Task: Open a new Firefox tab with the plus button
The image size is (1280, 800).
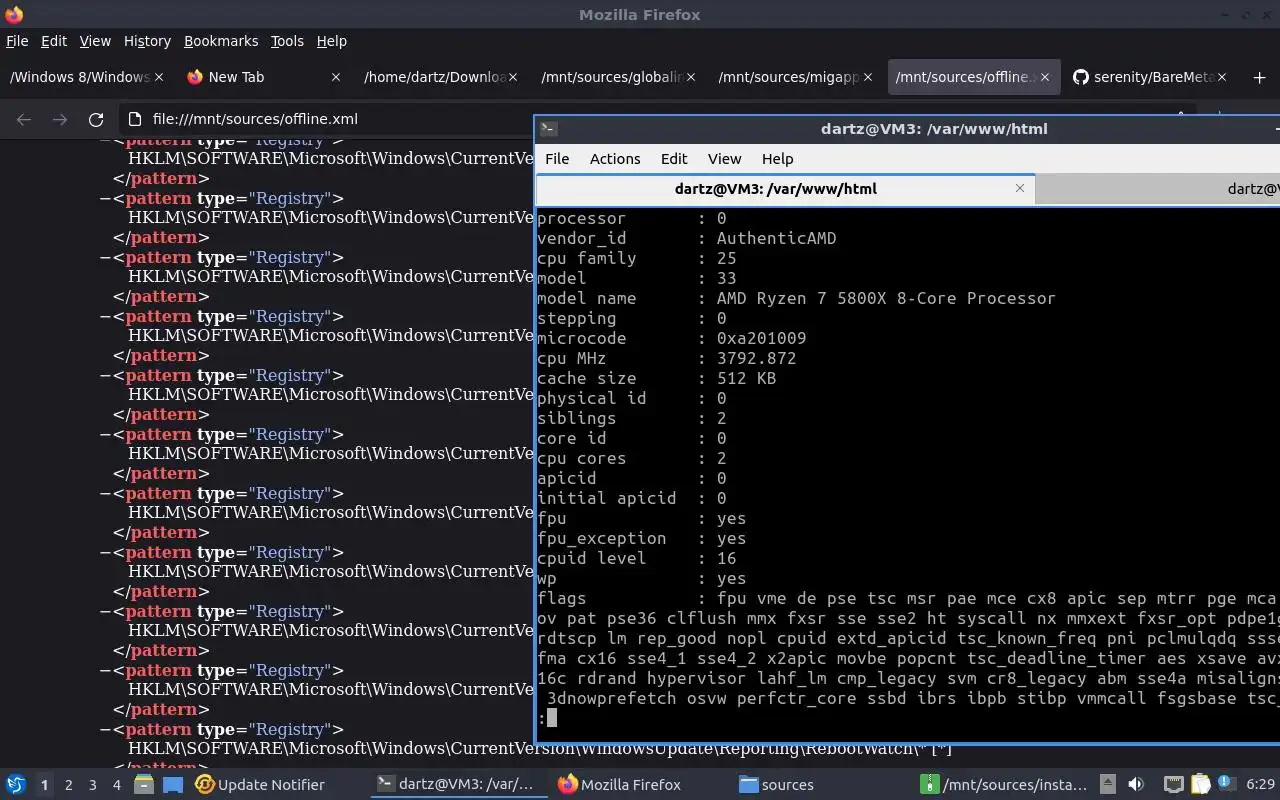Action: pyautogui.click(x=1259, y=77)
